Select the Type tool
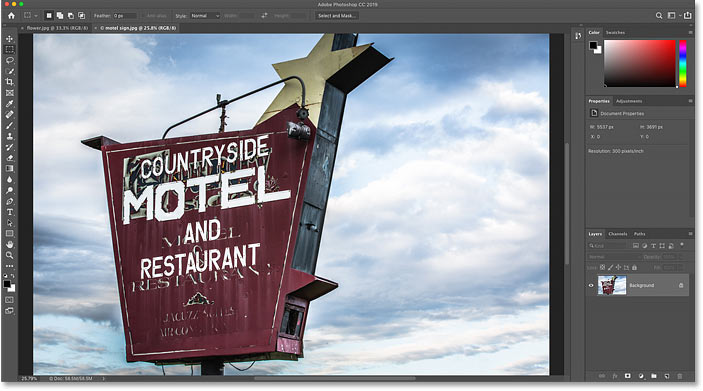The image size is (703, 391). point(9,212)
